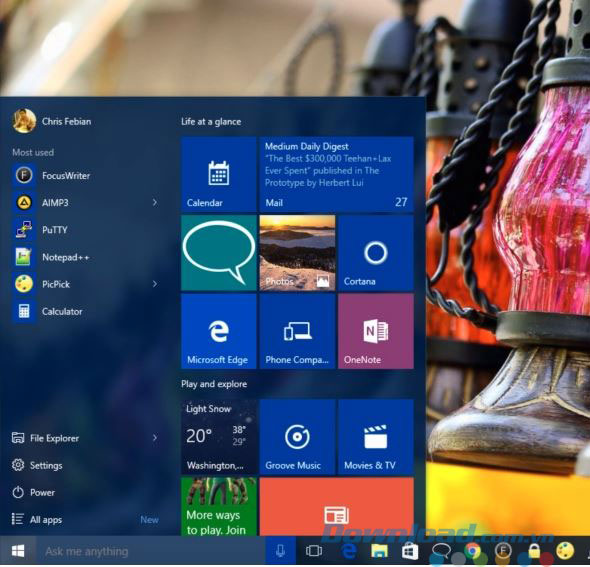Open the Calendar tile

coord(219,175)
